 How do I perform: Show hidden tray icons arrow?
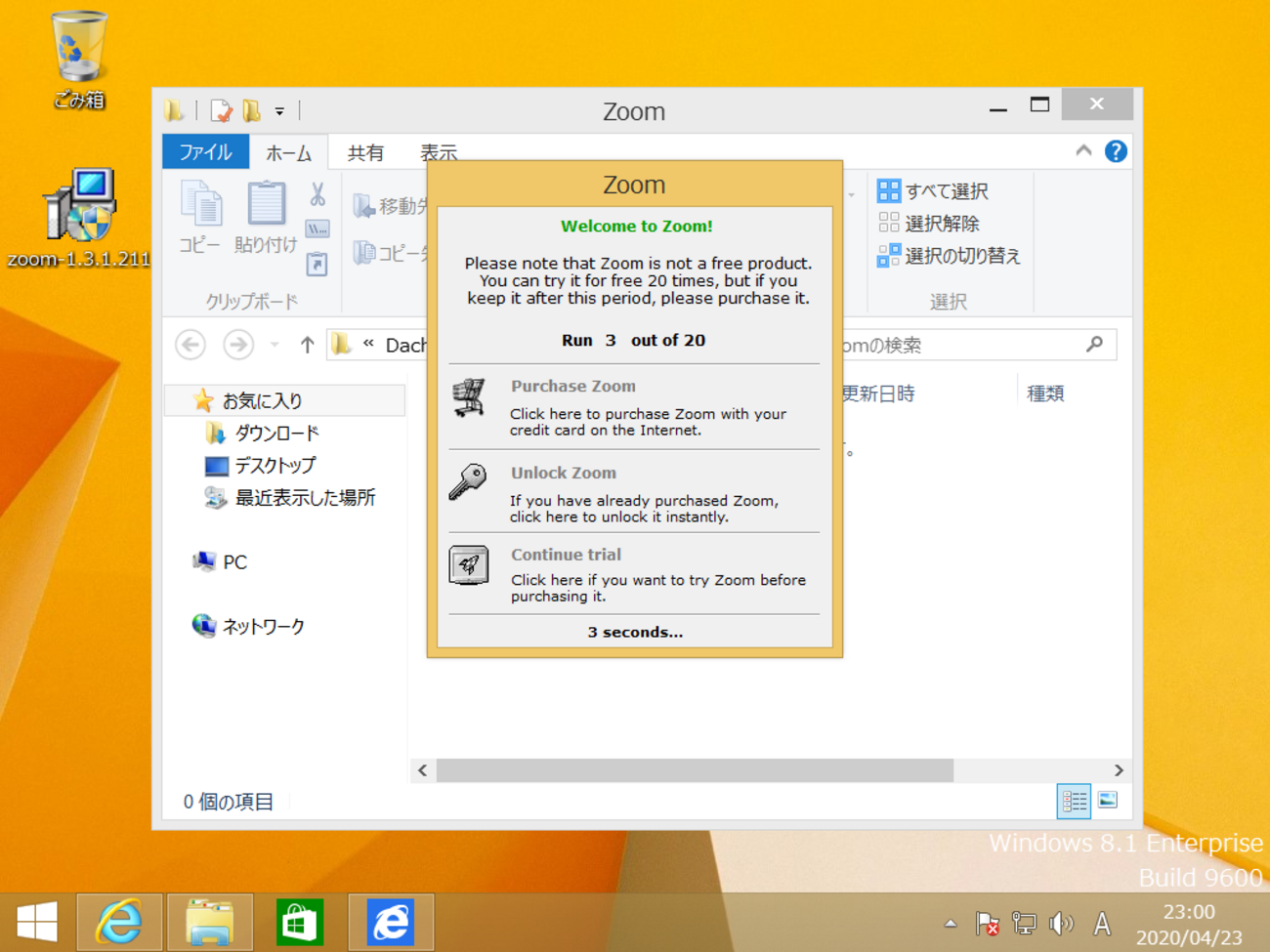950,923
